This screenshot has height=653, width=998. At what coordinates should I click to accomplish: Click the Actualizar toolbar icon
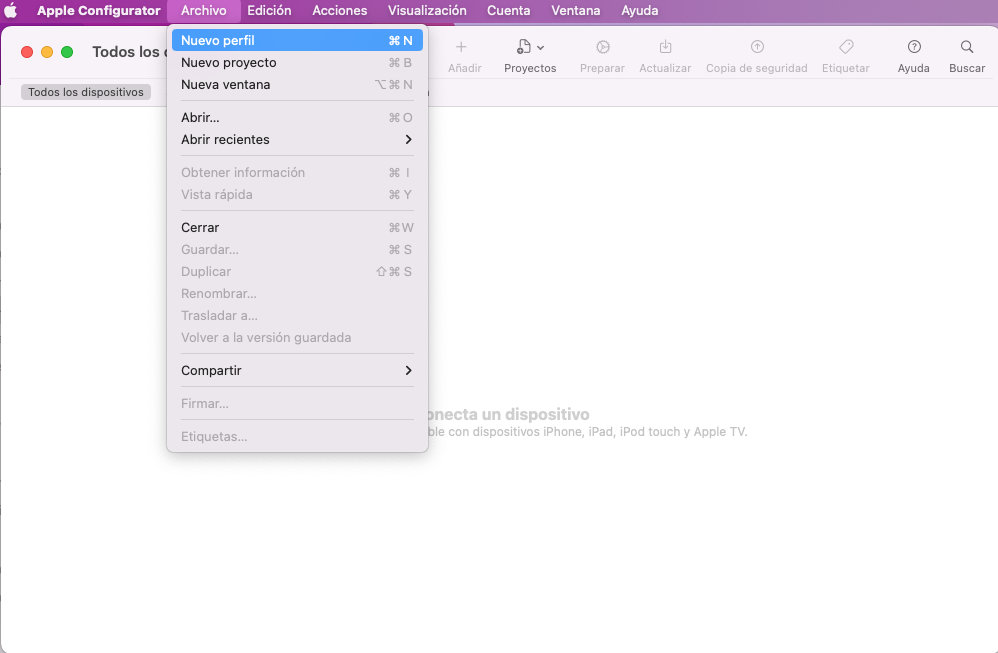pyautogui.click(x=664, y=46)
